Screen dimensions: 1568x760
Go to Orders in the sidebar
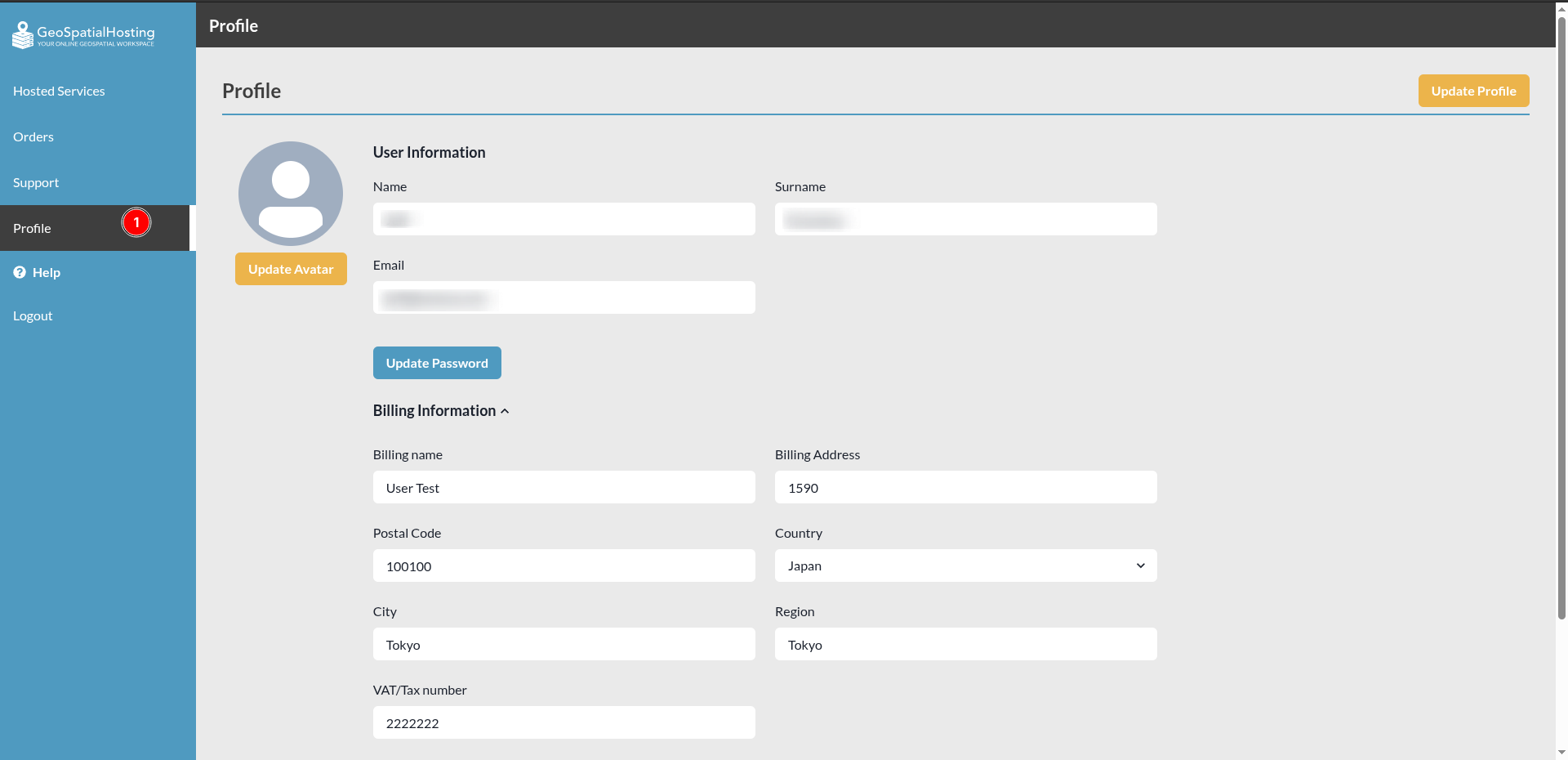point(33,136)
